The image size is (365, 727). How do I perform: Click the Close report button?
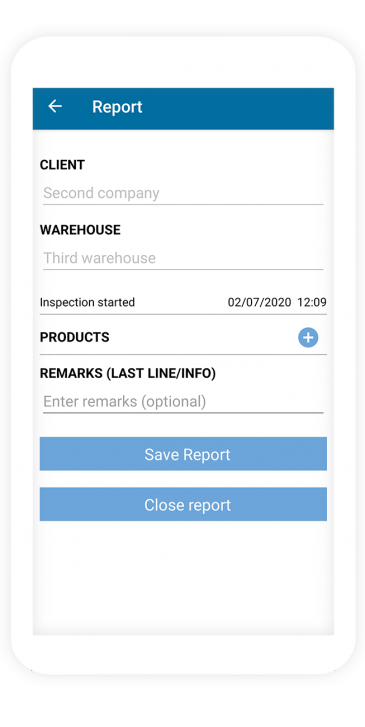(183, 504)
